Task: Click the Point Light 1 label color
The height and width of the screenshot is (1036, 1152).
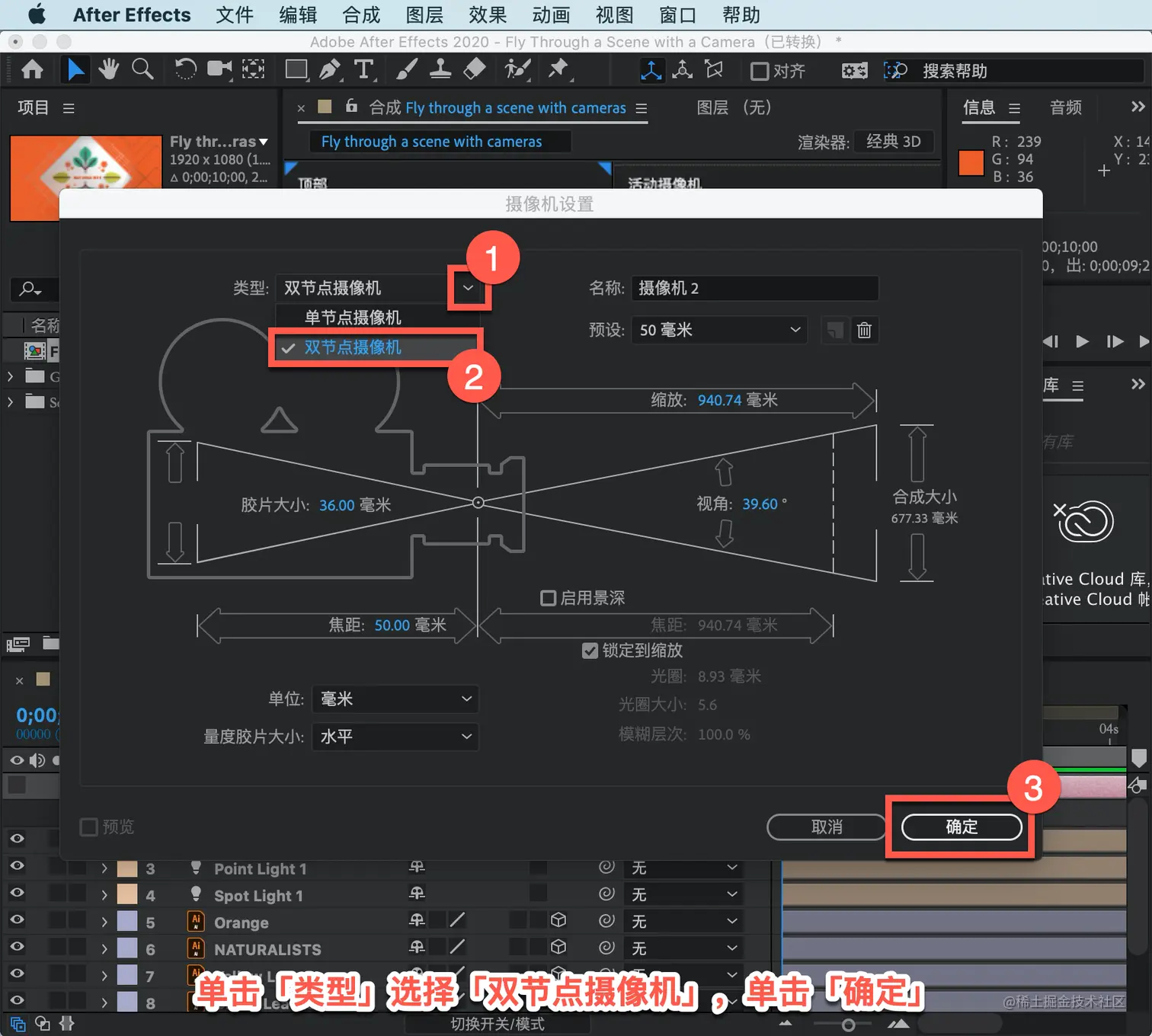Action: pyautogui.click(x=127, y=868)
